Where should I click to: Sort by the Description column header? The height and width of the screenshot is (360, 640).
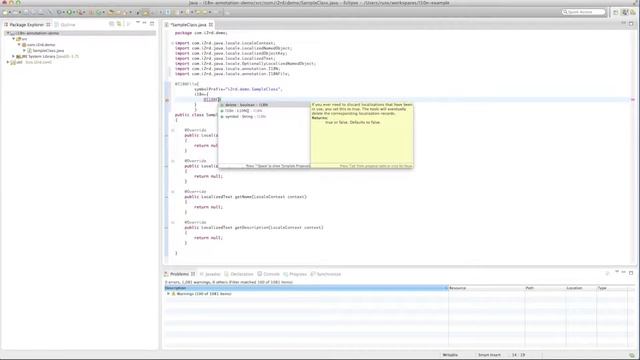(x=306, y=288)
